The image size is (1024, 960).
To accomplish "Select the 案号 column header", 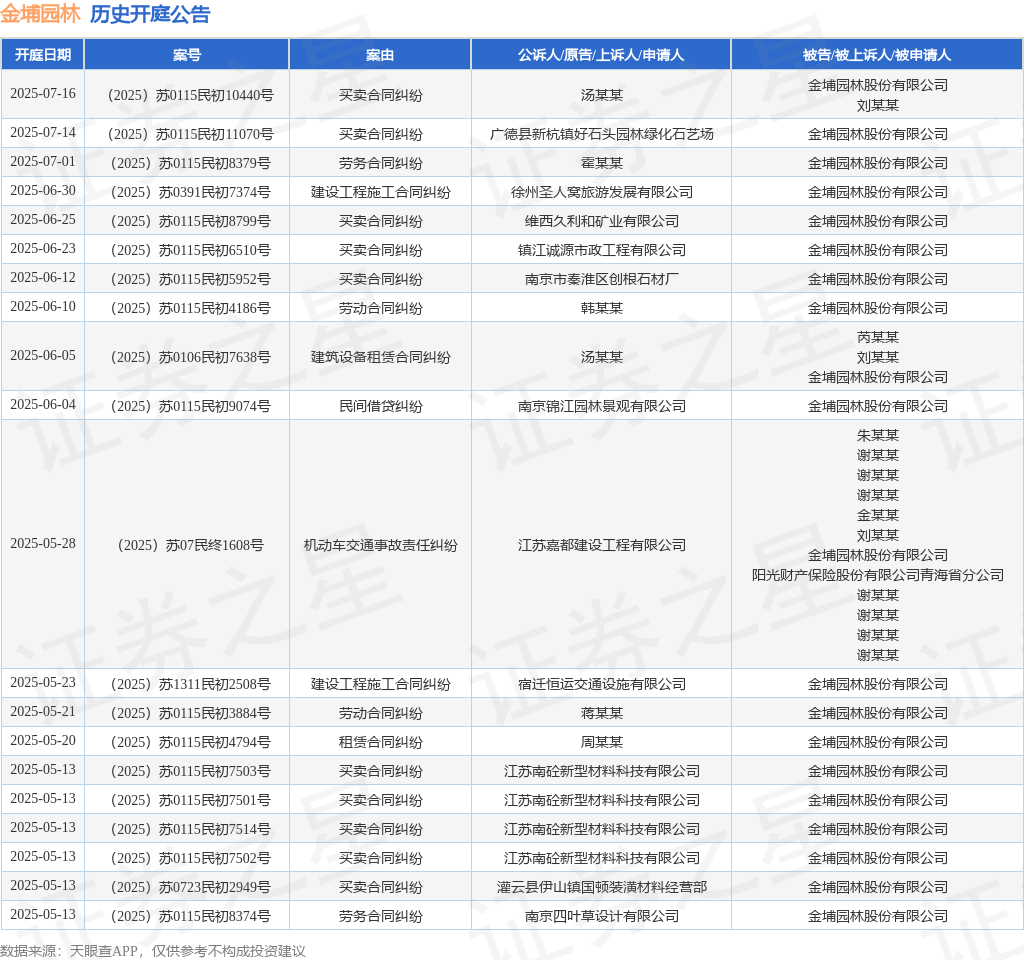I will [x=187, y=55].
